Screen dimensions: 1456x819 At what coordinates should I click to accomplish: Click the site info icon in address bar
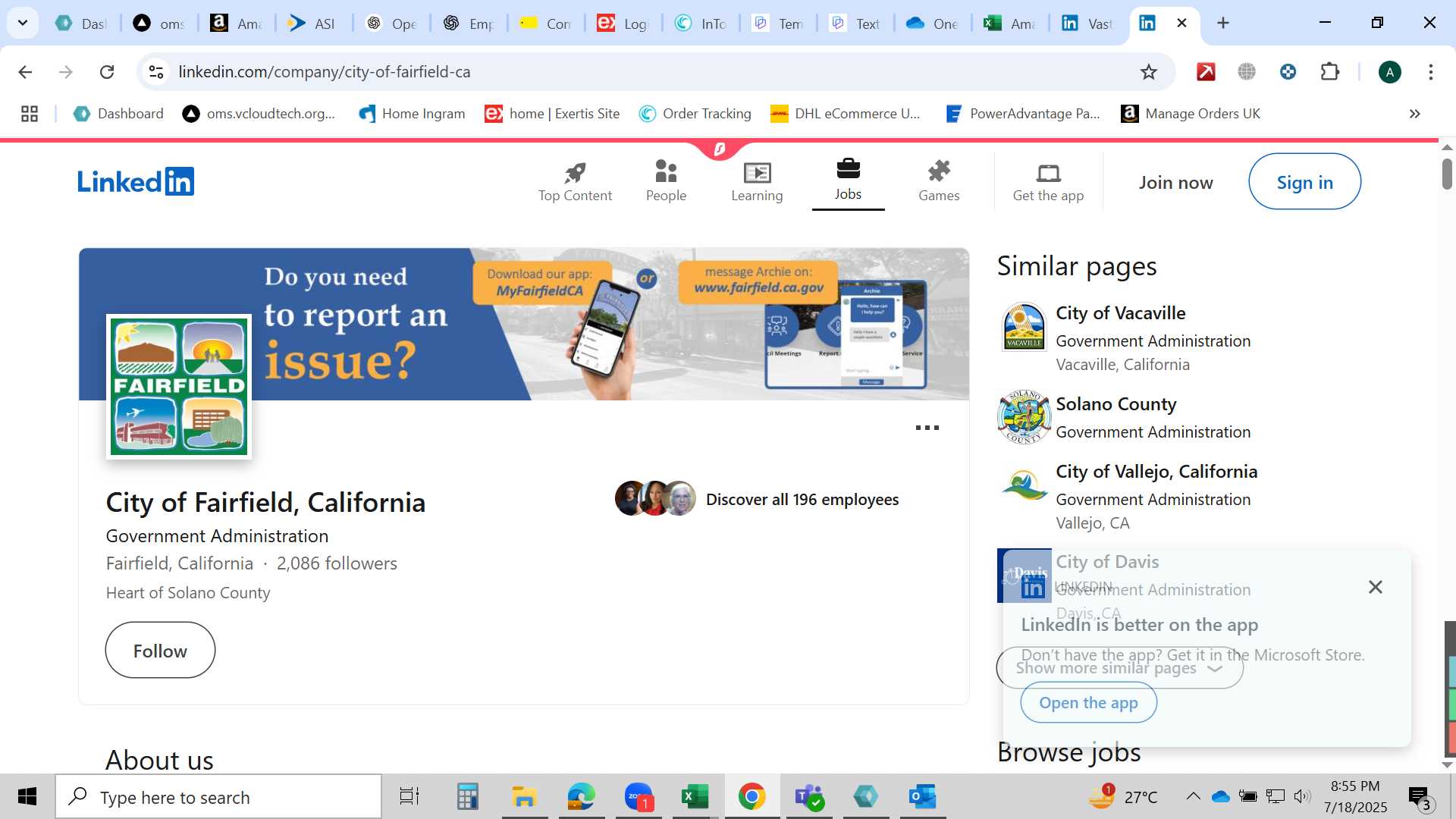coord(156,72)
